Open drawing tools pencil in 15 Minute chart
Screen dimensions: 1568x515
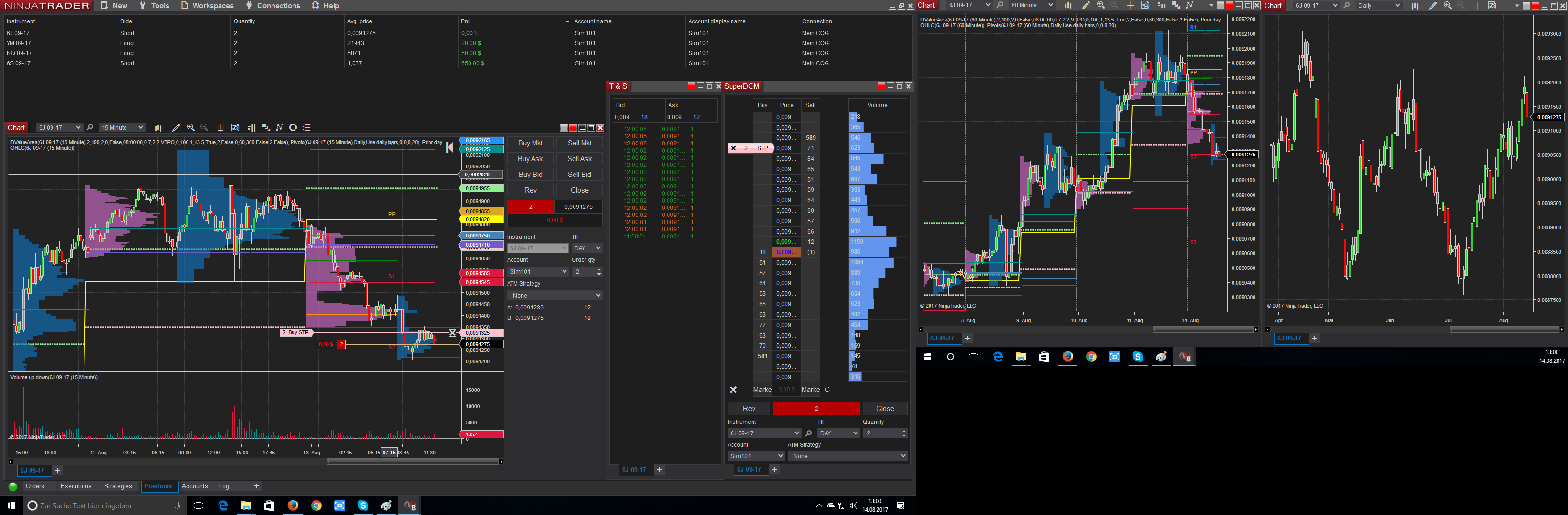(176, 128)
